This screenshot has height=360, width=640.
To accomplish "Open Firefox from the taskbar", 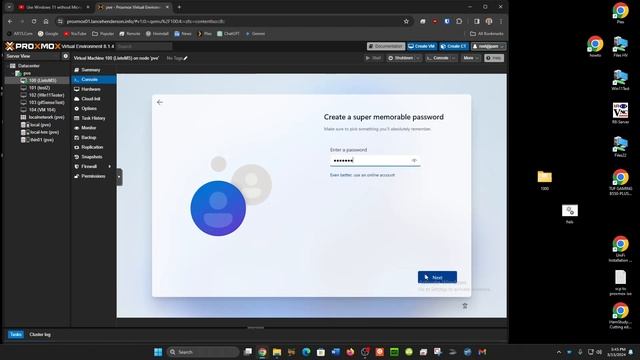I will click(350, 352).
